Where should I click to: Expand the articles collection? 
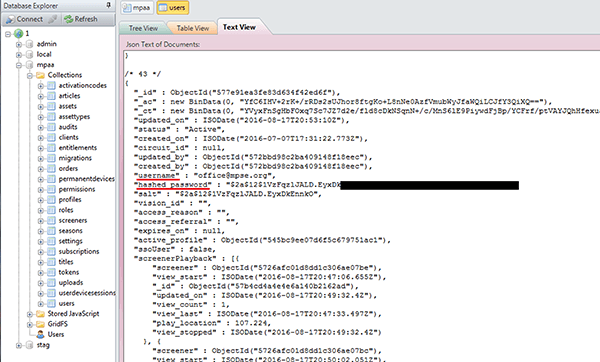coord(40,96)
